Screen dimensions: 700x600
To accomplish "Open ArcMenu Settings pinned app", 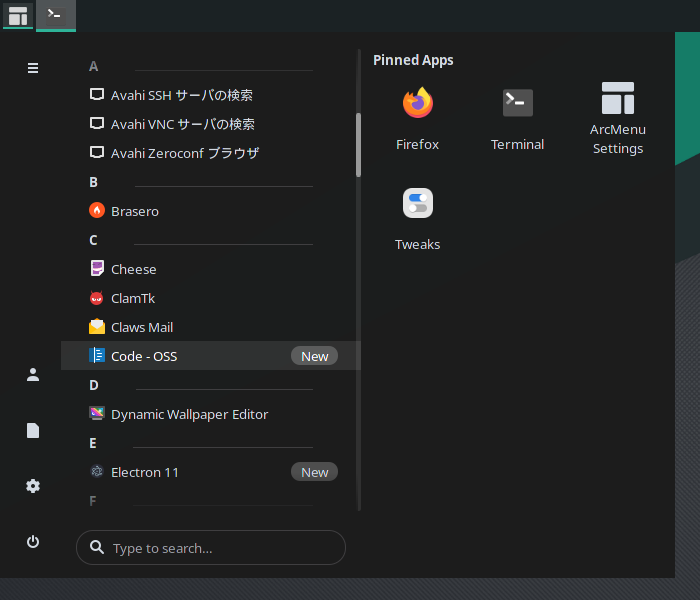I will (617, 119).
